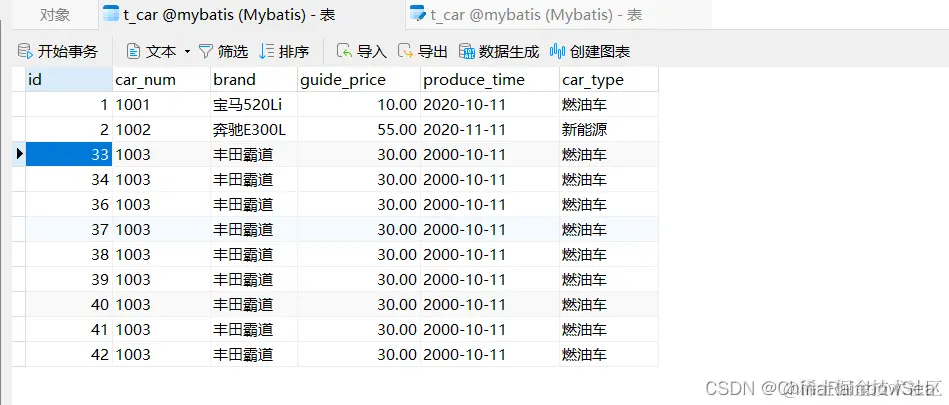This screenshot has height=405, width=949.
Task: Select the id cell 38
Action: [x=68, y=254]
